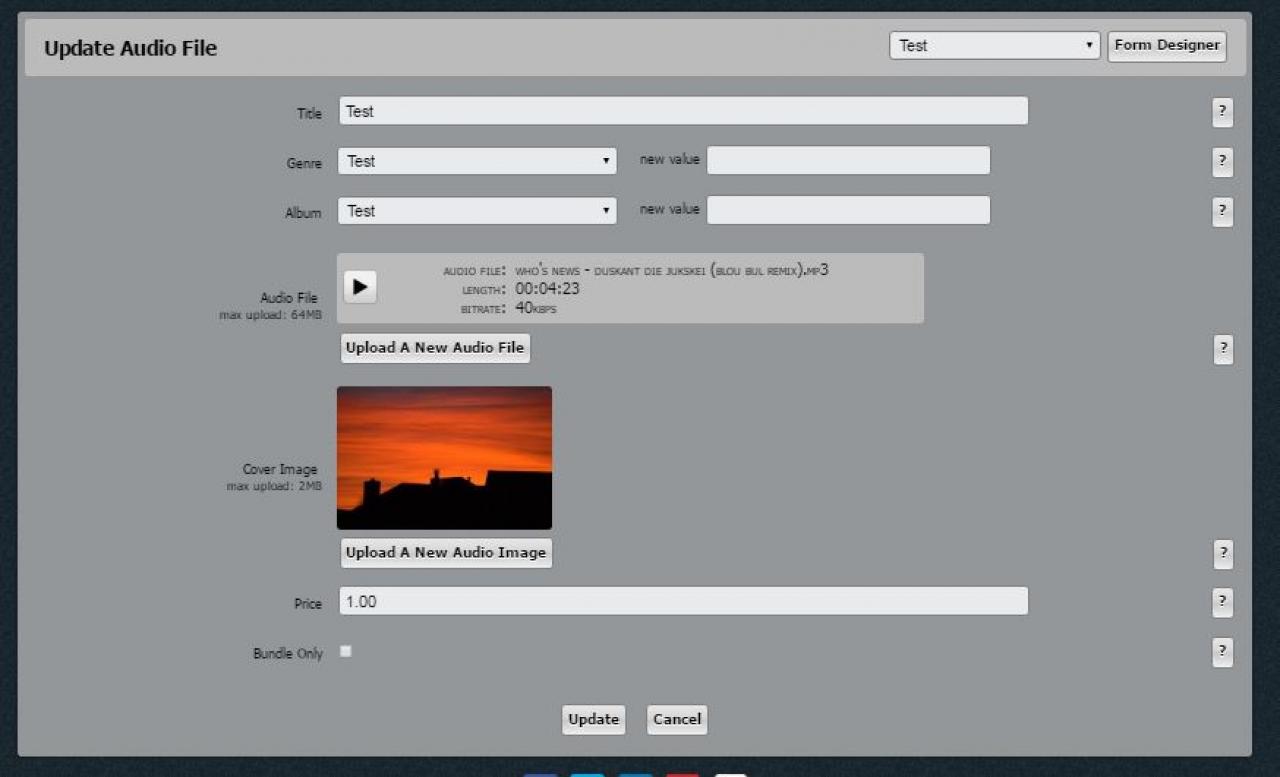
Task: Enable the Bundle Only checkbox
Action: [x=346, y=652]
